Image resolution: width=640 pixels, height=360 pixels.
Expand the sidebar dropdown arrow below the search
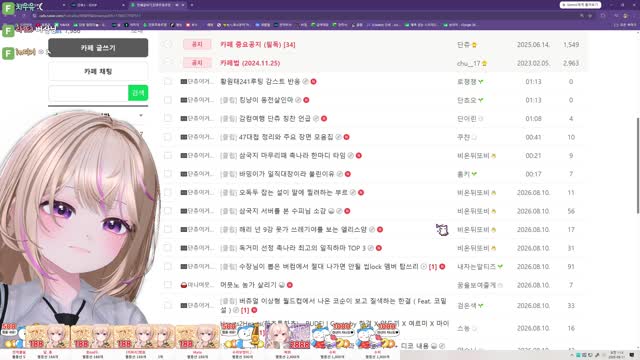click(x=141, y=116)
